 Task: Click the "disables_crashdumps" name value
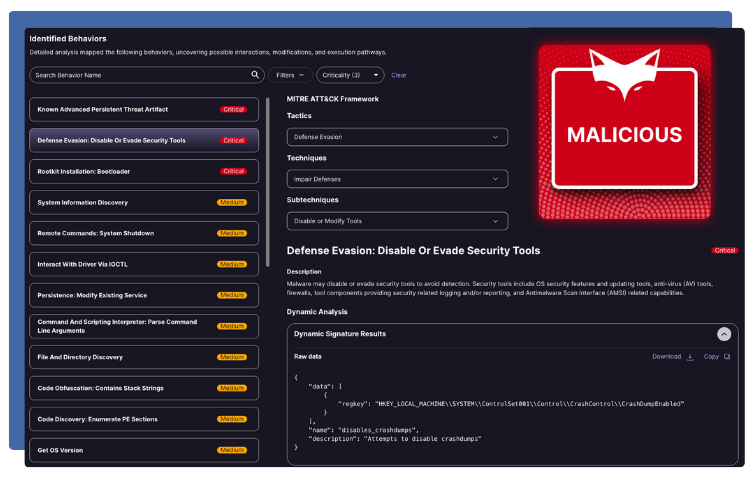click(378, 430)
